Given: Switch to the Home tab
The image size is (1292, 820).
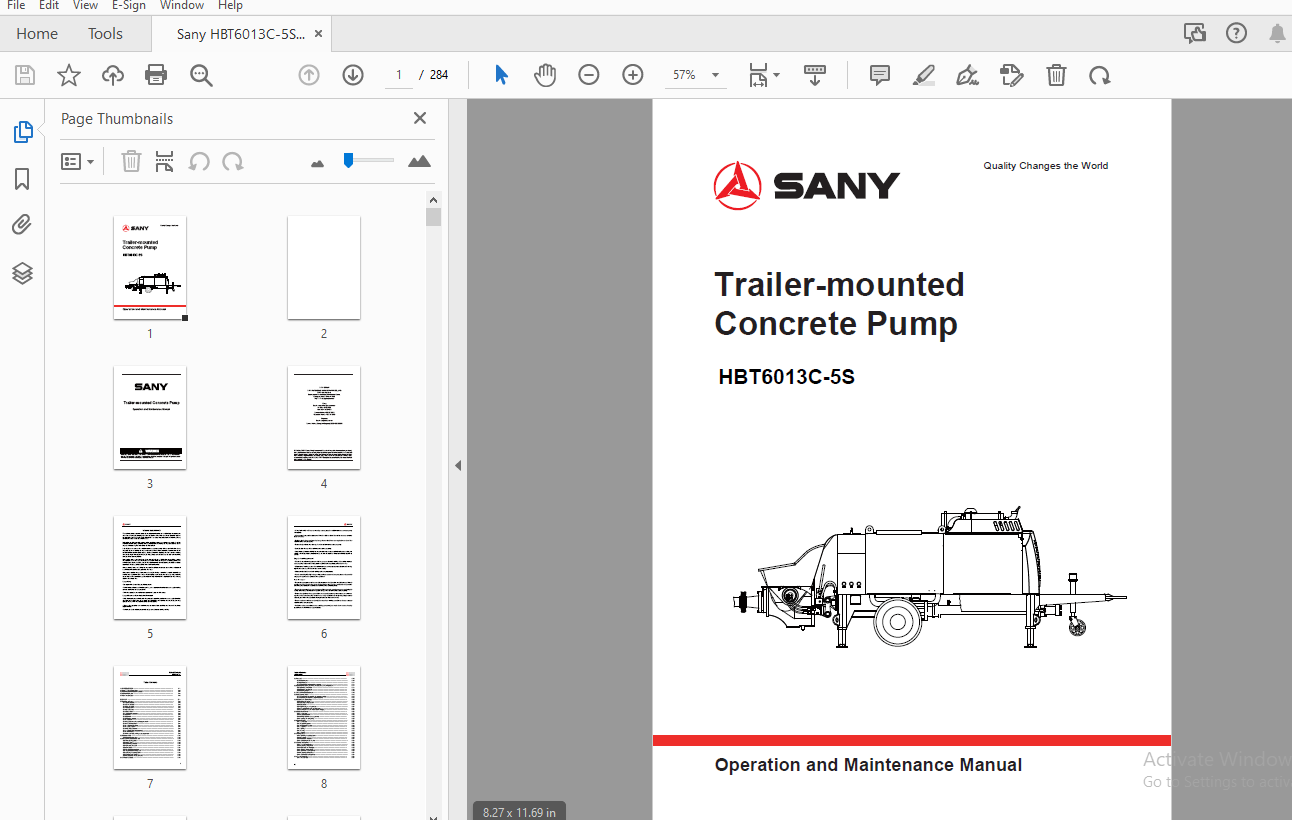Looking at the screenshot, I should (37, 33).
